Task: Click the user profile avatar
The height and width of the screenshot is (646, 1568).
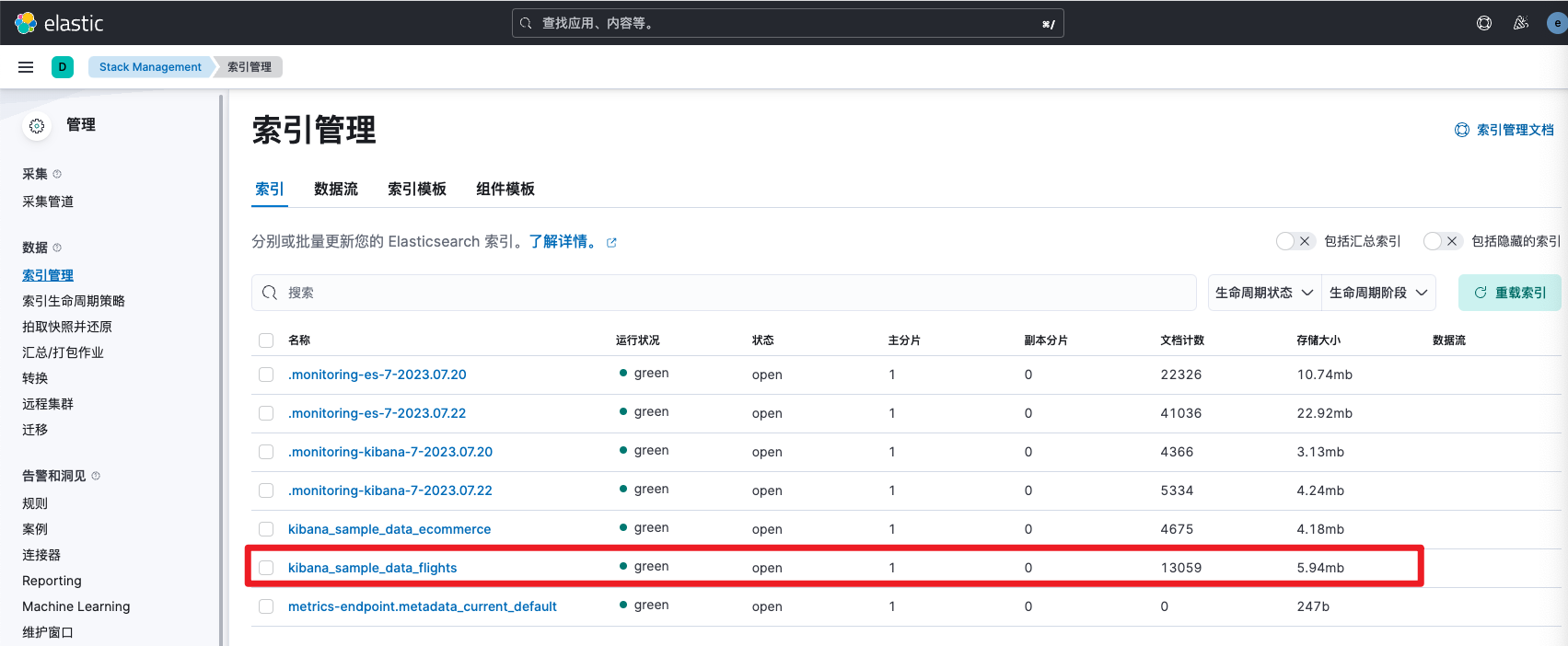Action: click(x=1557, y=23)
